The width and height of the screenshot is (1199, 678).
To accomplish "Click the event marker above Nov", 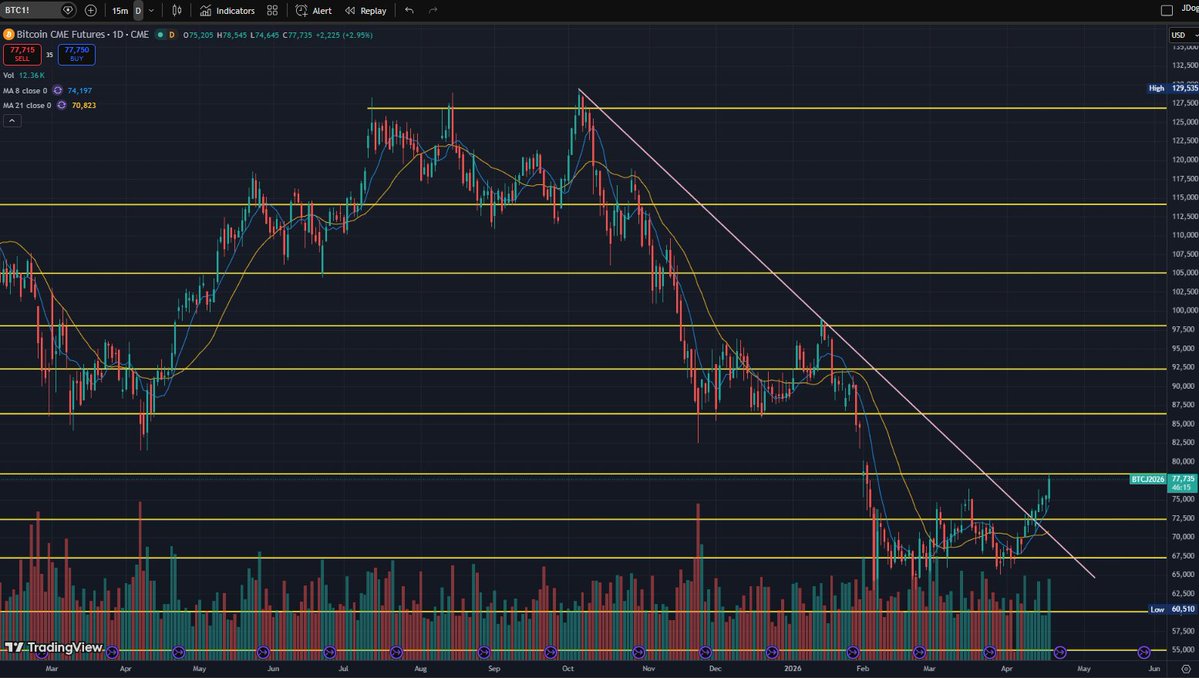I will click(x=638, y=652).
